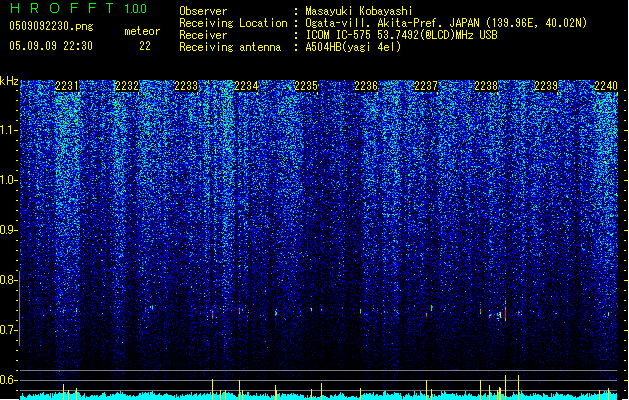Click the 2237 time marker
The width and height of the screenshot is (629, 400).
426,86
